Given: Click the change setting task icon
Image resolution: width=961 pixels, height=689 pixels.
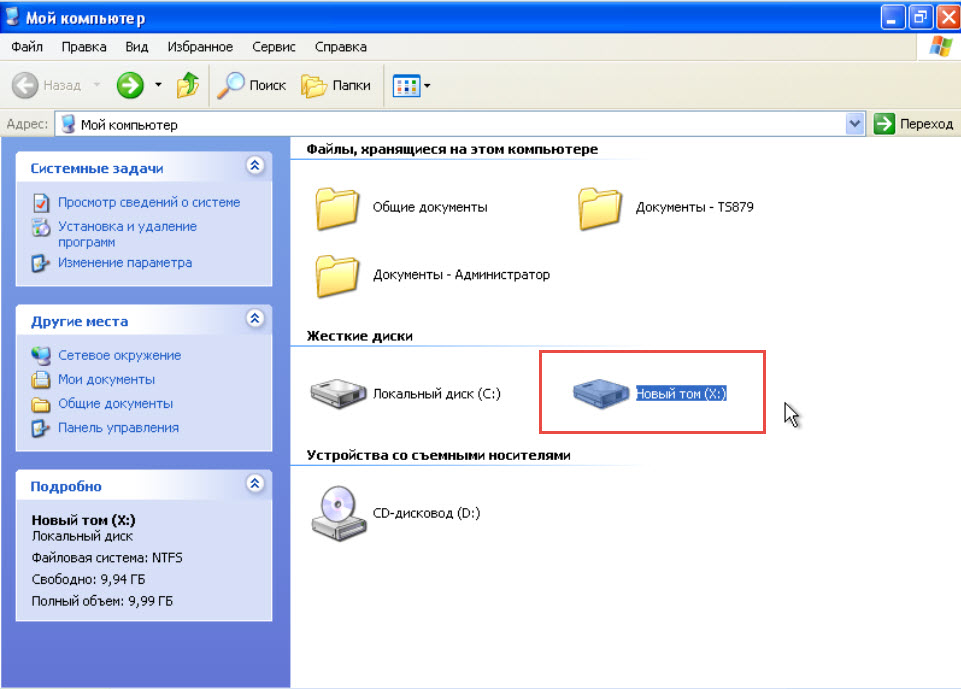Looking at the screenshot, I should [40, 264].
